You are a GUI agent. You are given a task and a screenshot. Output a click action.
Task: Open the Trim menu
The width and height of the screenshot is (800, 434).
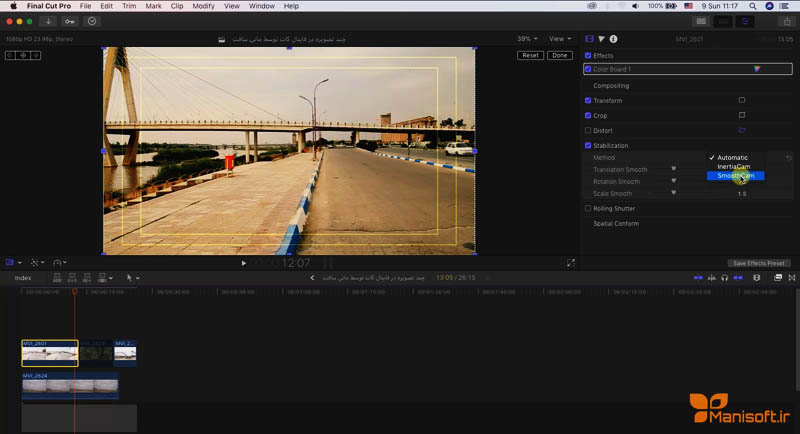[129, 6]
